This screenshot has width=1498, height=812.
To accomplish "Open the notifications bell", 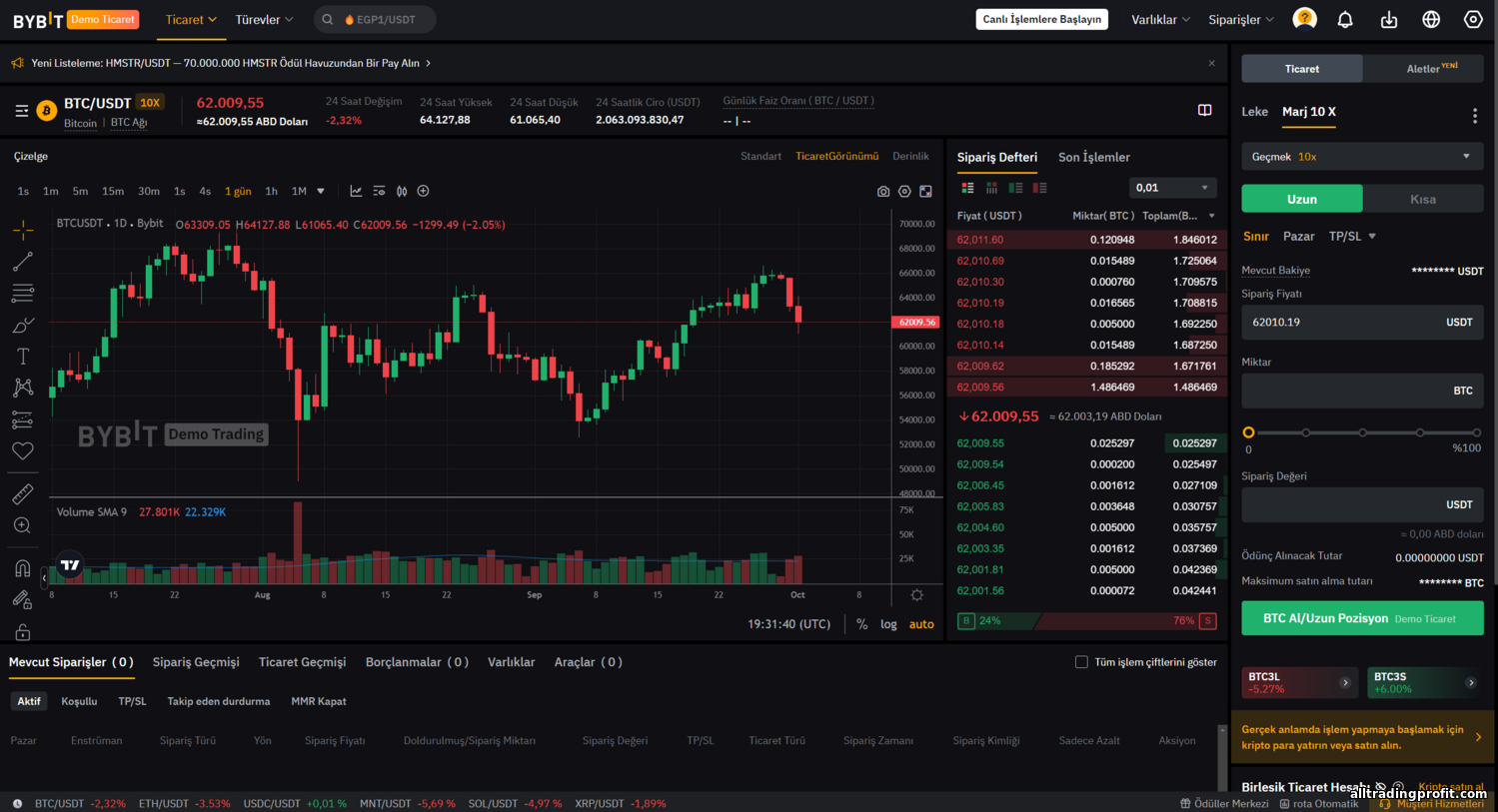I will point(1345,19).
